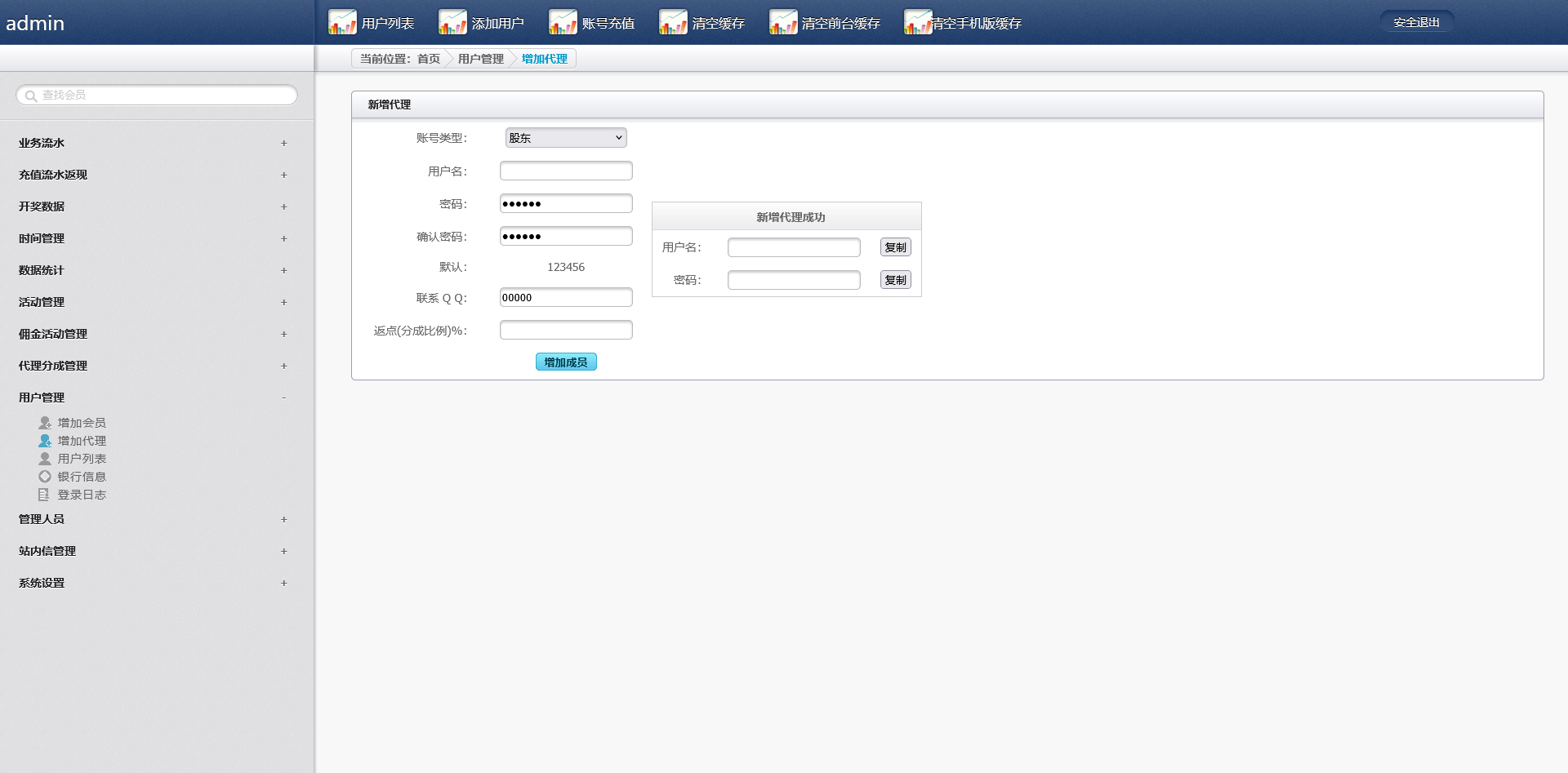1568x773 pixels.
Task: Expand the 业务流水 sidebar section
Action: [x=283, y=143]
